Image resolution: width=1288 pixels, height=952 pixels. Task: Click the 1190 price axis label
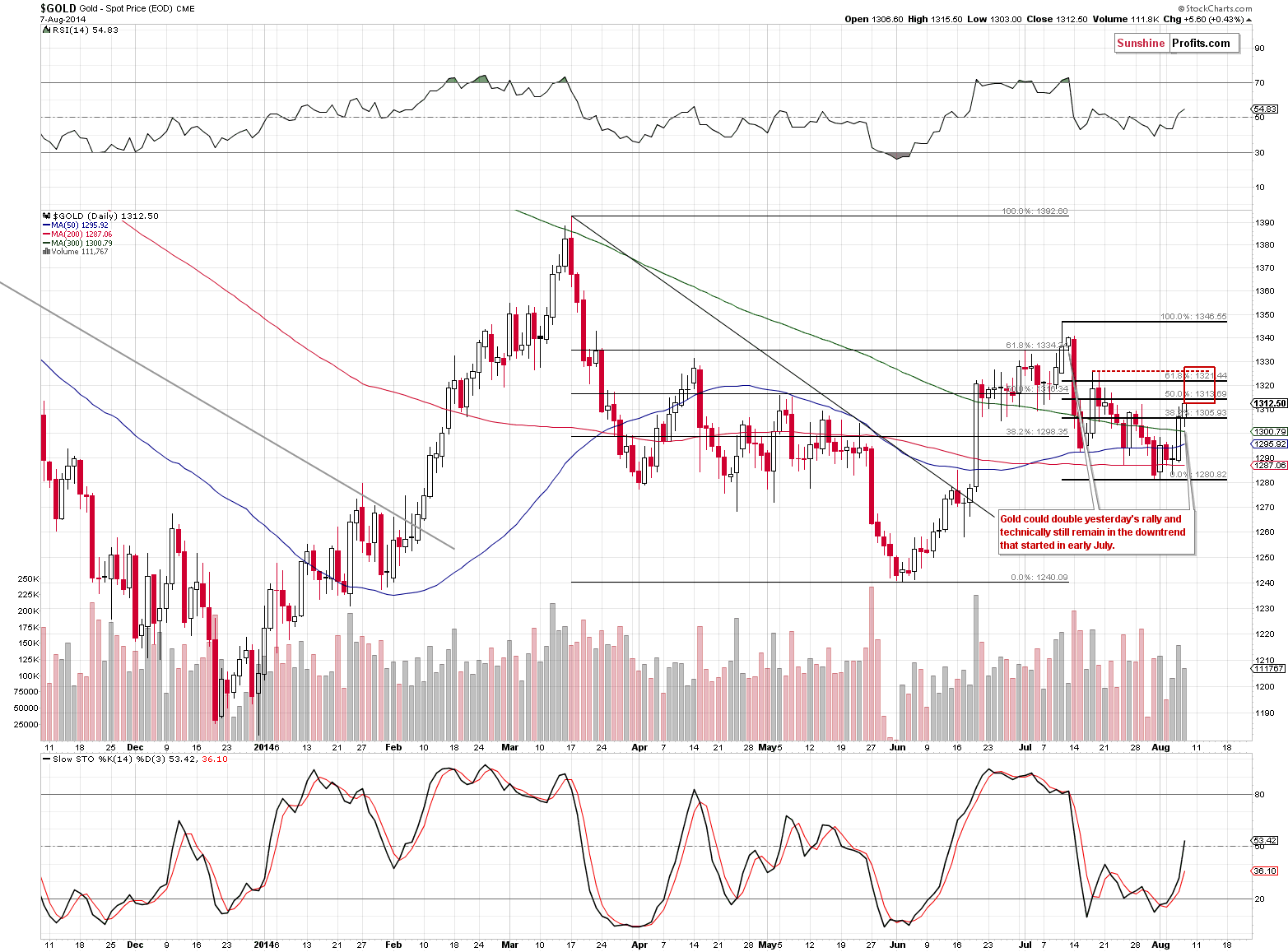(x=1265, y=714)
